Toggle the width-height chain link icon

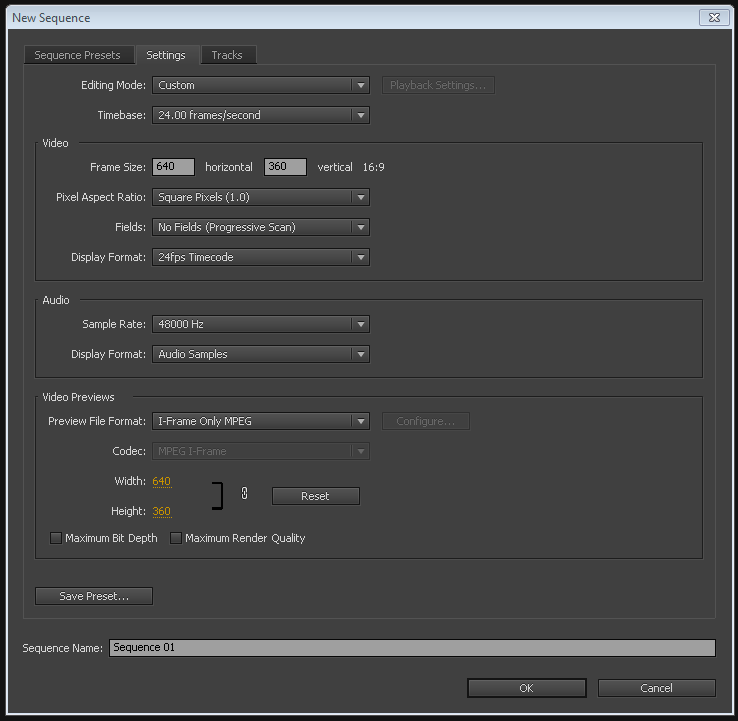click(x=244, y=493)
